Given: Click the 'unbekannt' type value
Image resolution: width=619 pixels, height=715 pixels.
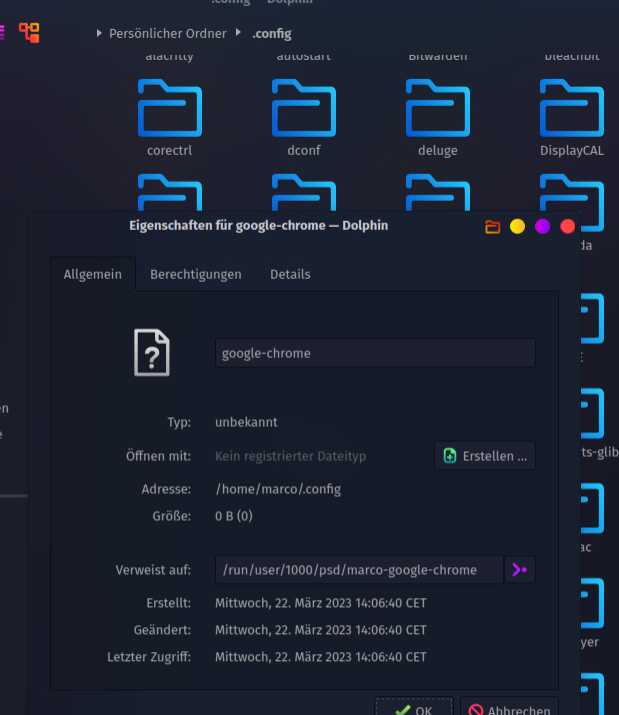Looking at the screenshot, I should click(x=246, y=422).
